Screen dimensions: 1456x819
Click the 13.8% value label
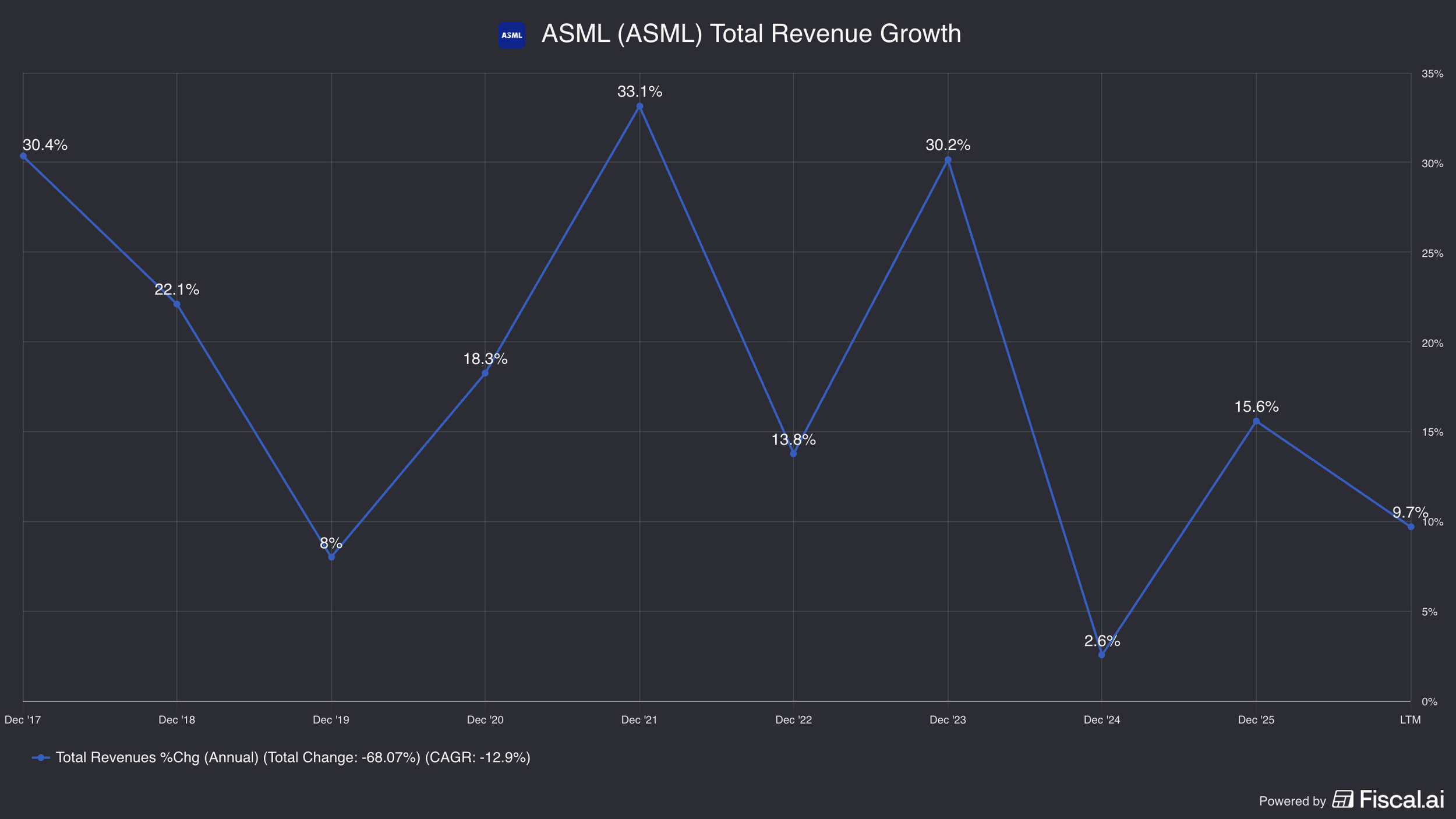(x=793, y=440)
